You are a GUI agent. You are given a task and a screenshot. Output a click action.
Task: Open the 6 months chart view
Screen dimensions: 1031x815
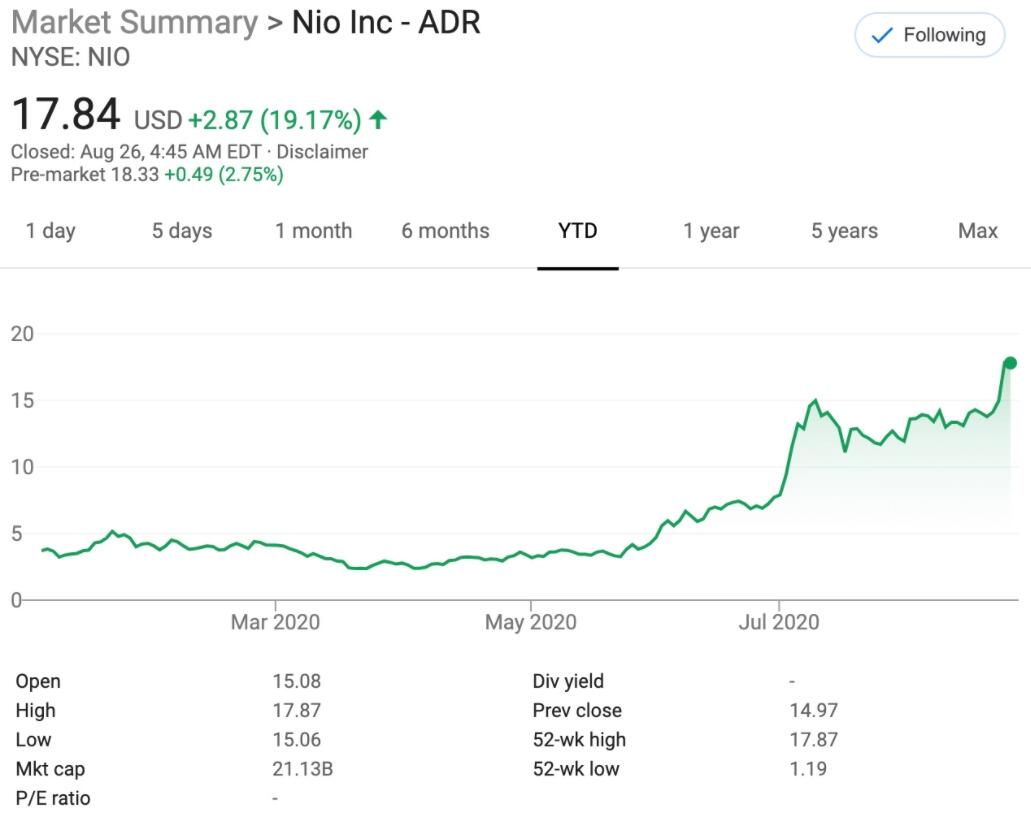(x=446, y=231)
